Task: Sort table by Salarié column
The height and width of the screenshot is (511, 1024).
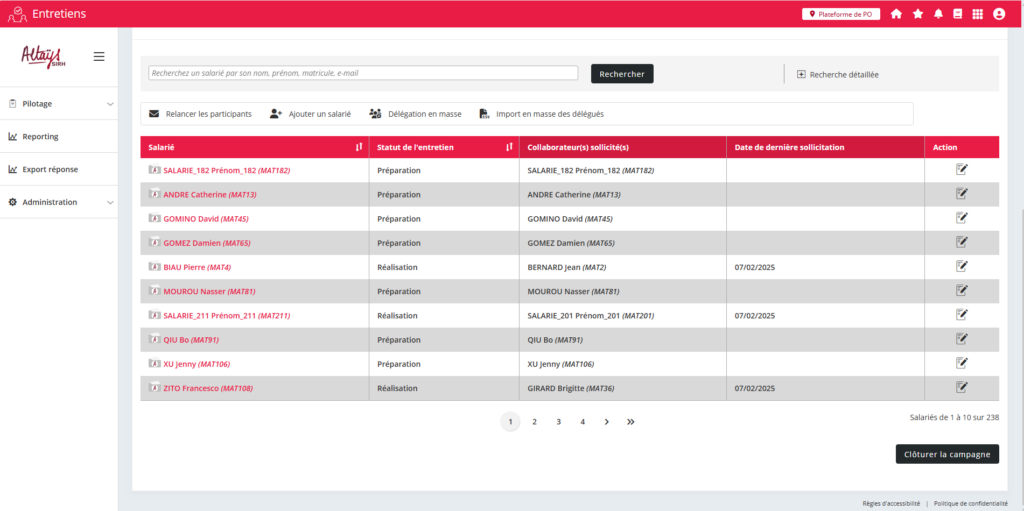Action: 358,147
